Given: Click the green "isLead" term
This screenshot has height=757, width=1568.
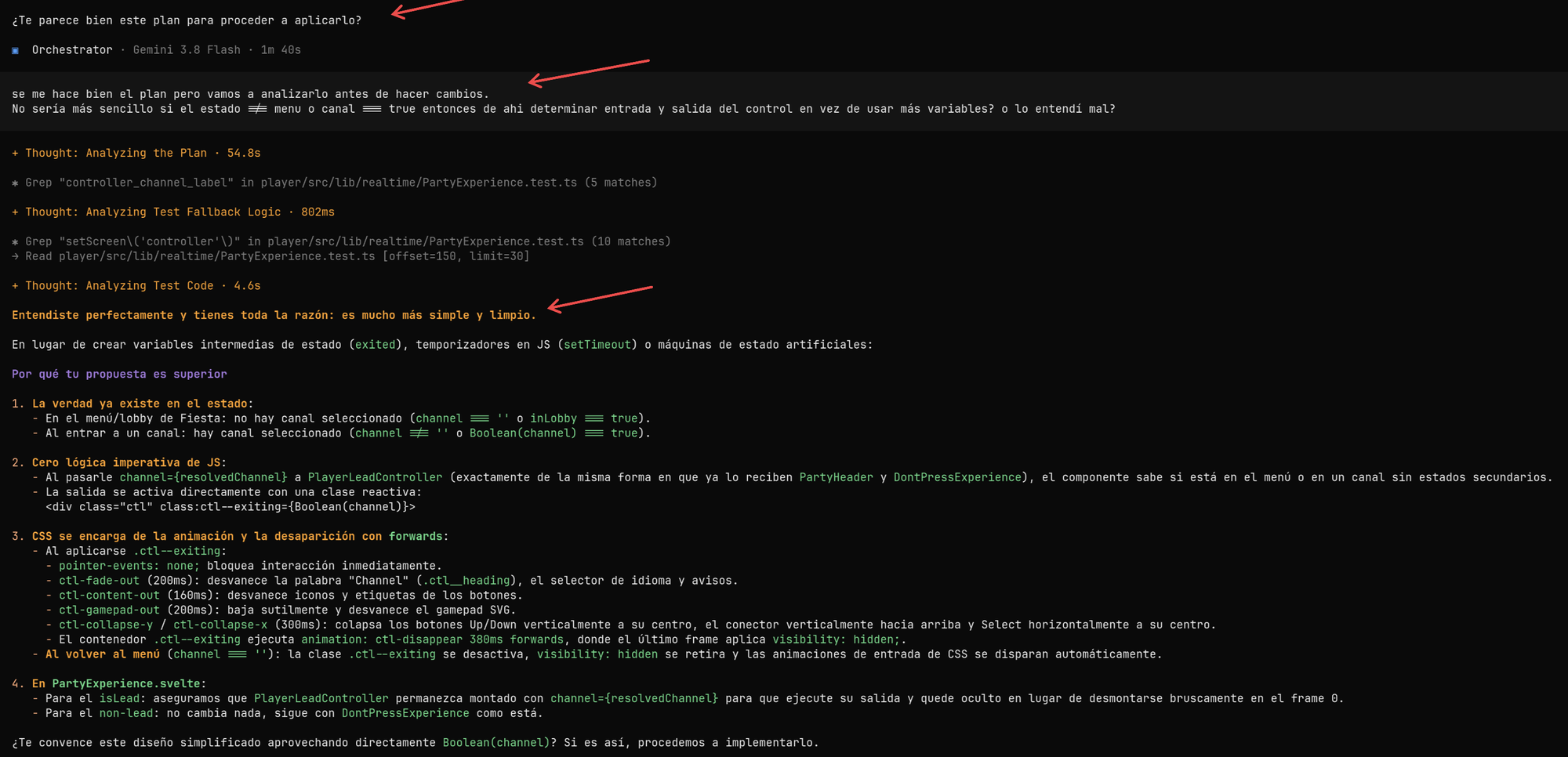Looking at the screenshot, I should (x=119, y=698).
